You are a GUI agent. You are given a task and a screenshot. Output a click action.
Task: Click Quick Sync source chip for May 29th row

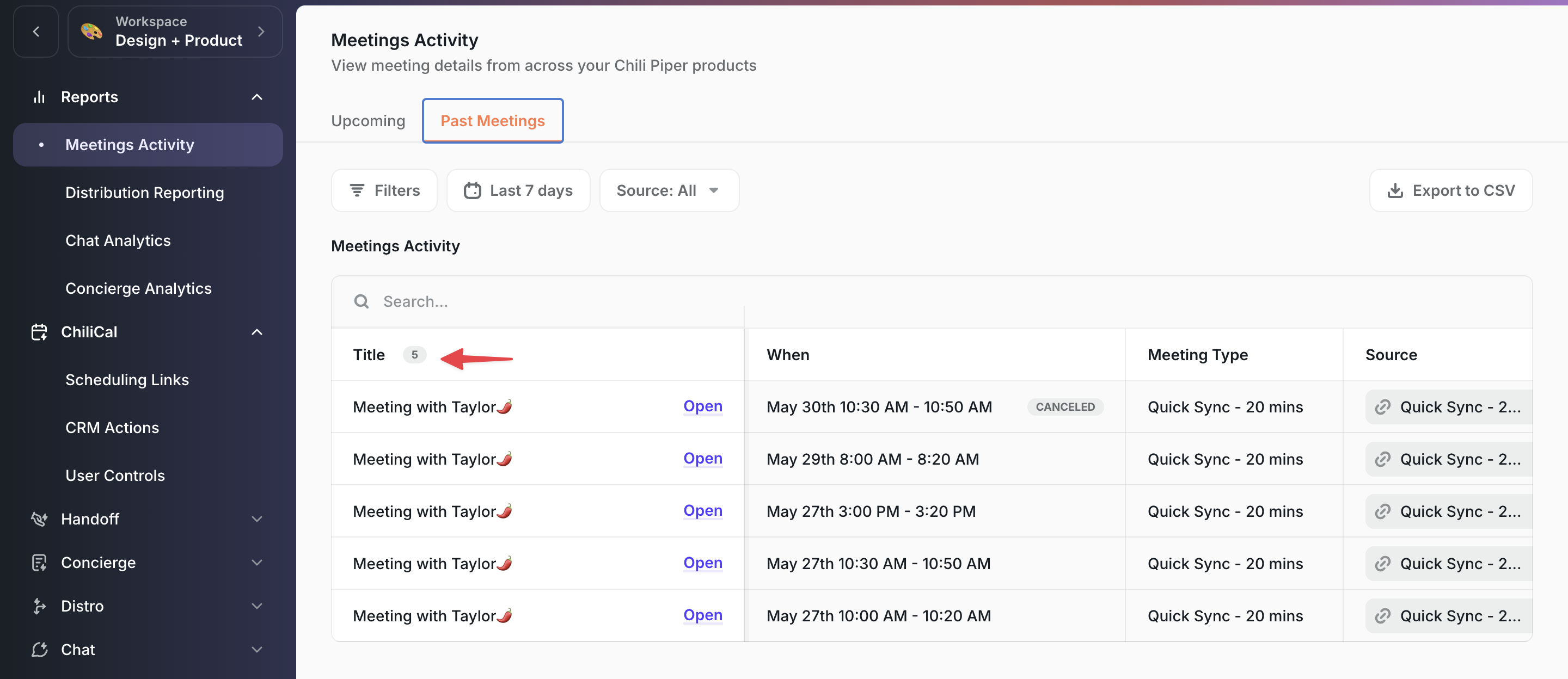(1449, 459)
